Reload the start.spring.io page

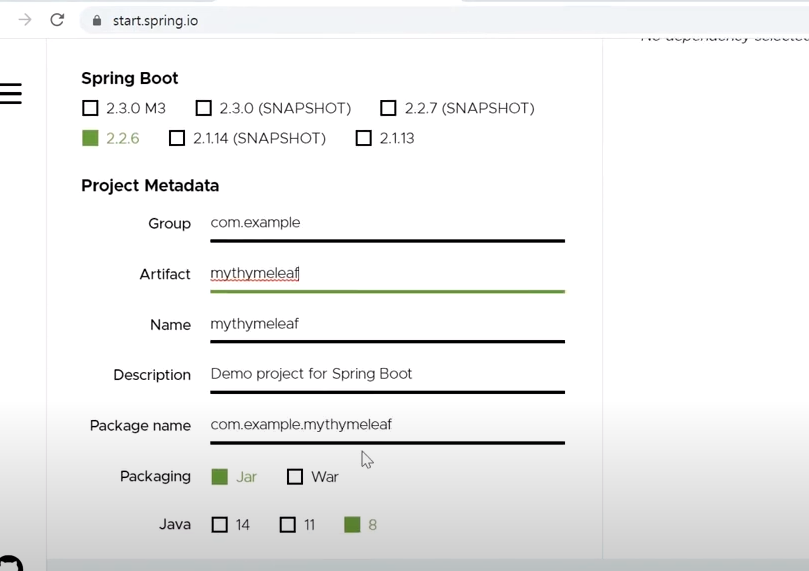(57, 20)
